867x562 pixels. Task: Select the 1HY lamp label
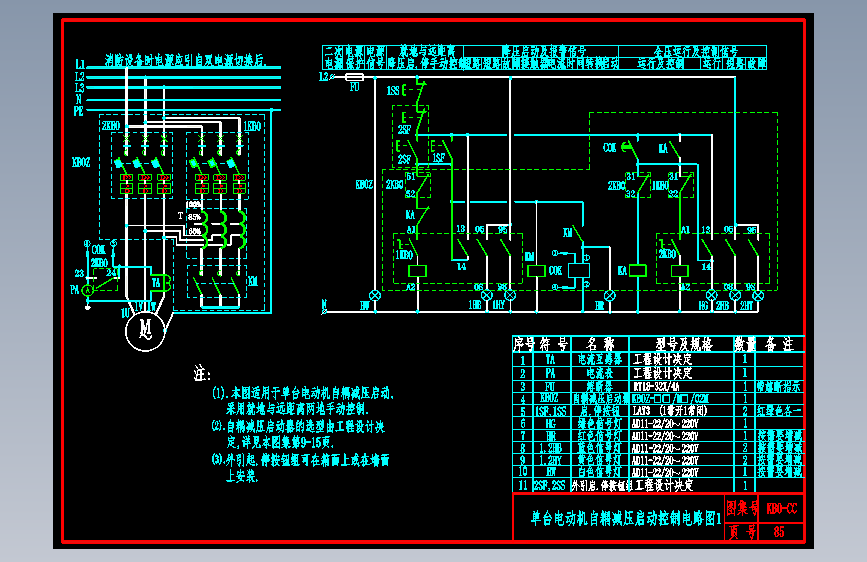click(499, 305)
